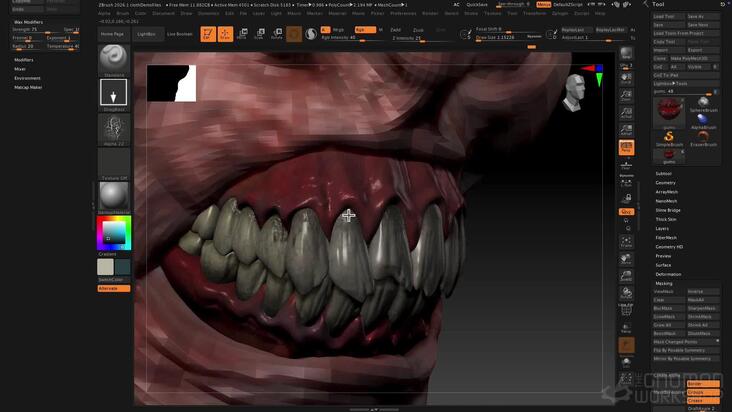
Task: Open the material sphere selector
Action: (x=113, y=196)
